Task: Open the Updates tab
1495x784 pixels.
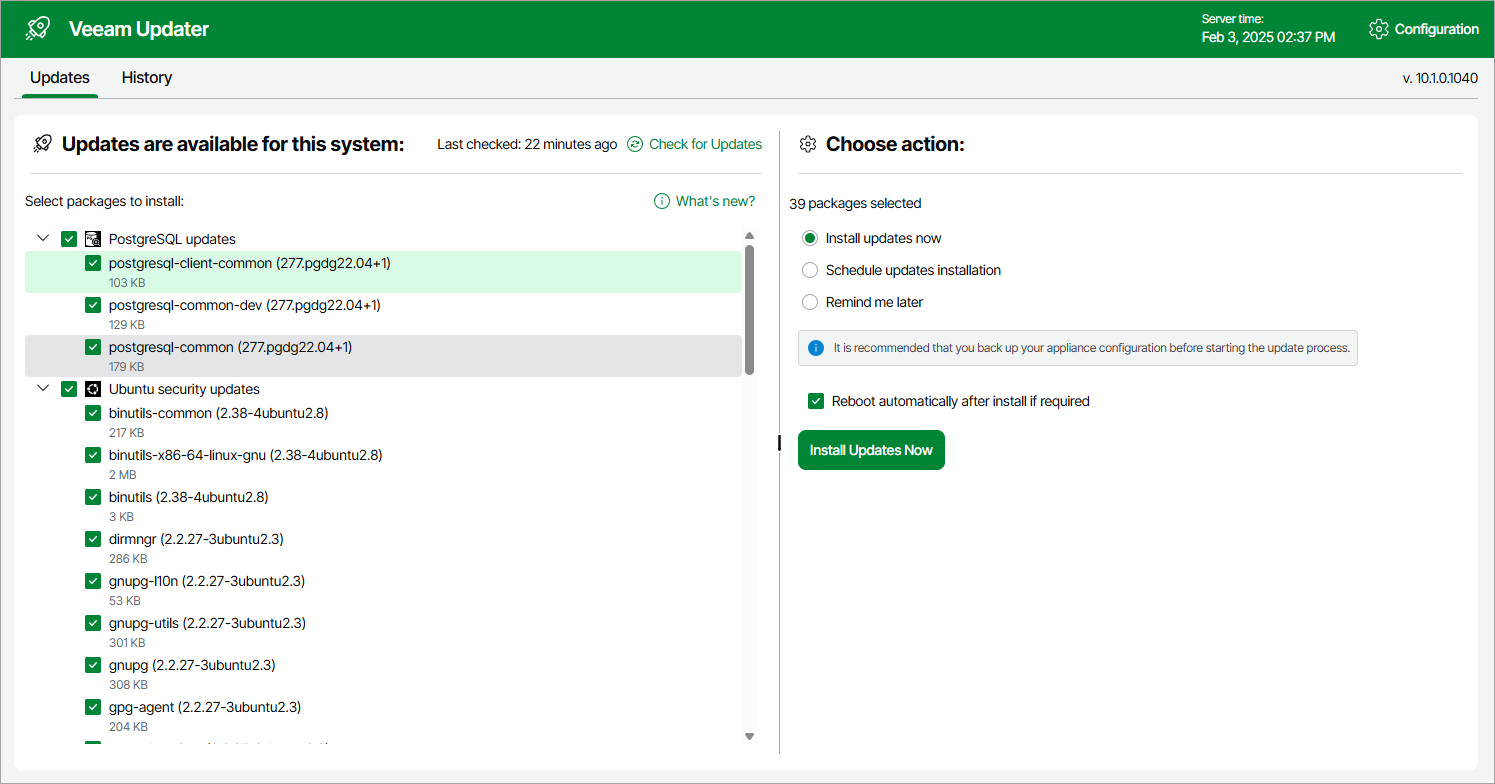Action: 60,77
